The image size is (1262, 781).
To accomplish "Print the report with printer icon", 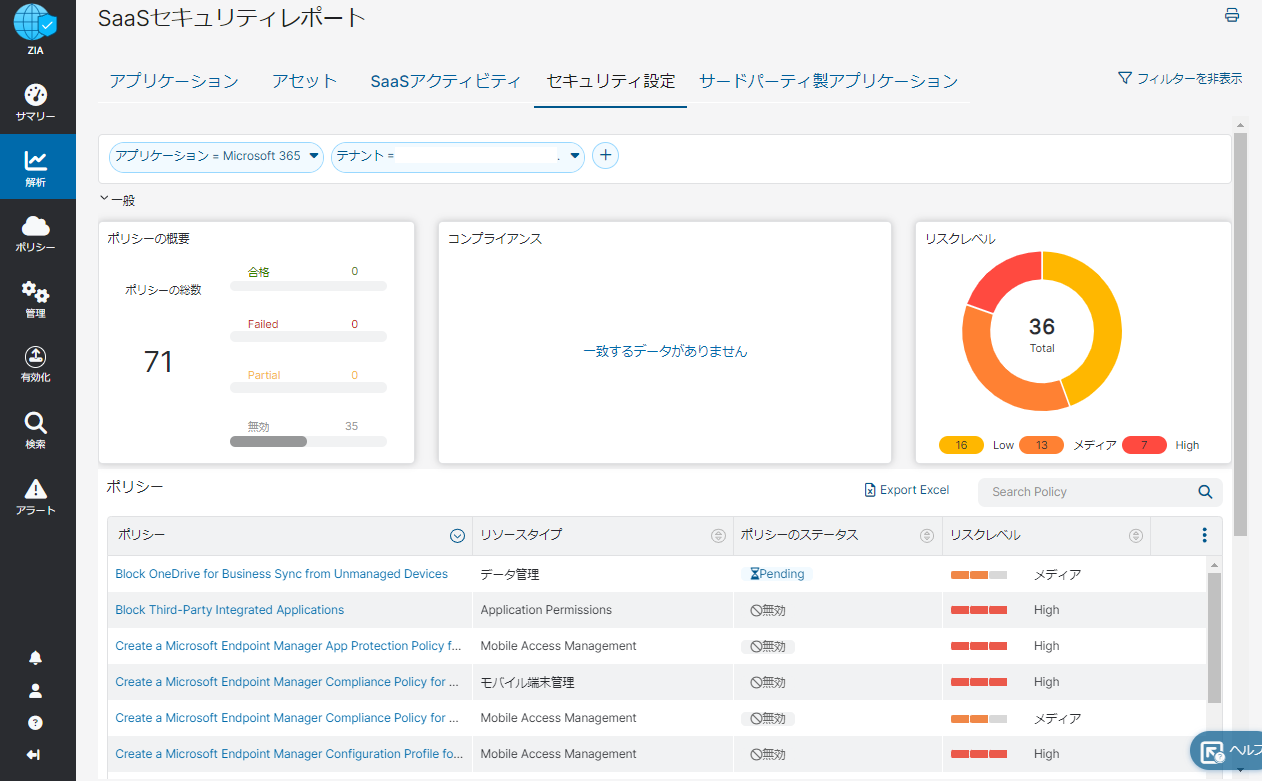I will (x=1232, y=15).
